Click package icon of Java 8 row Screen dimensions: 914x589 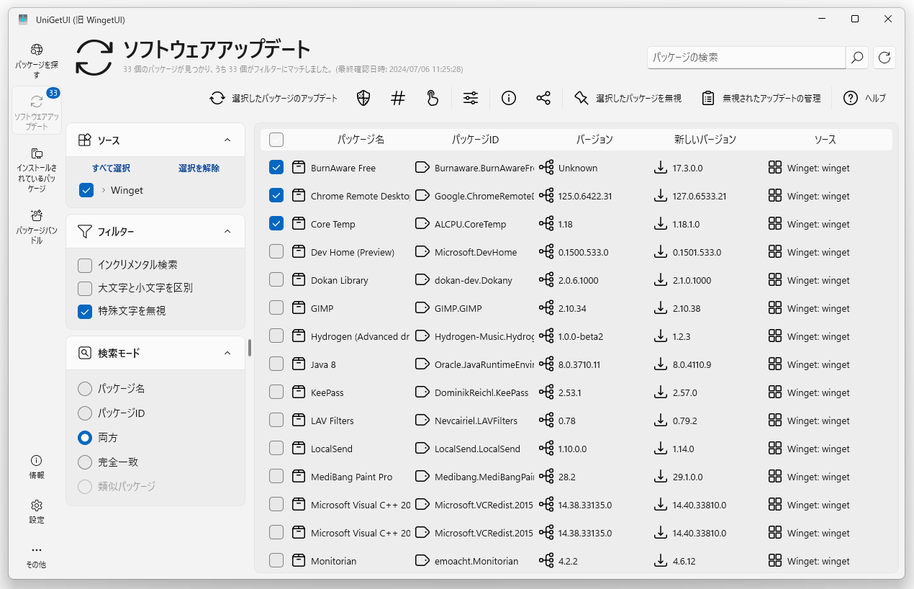tap(298, 364)
